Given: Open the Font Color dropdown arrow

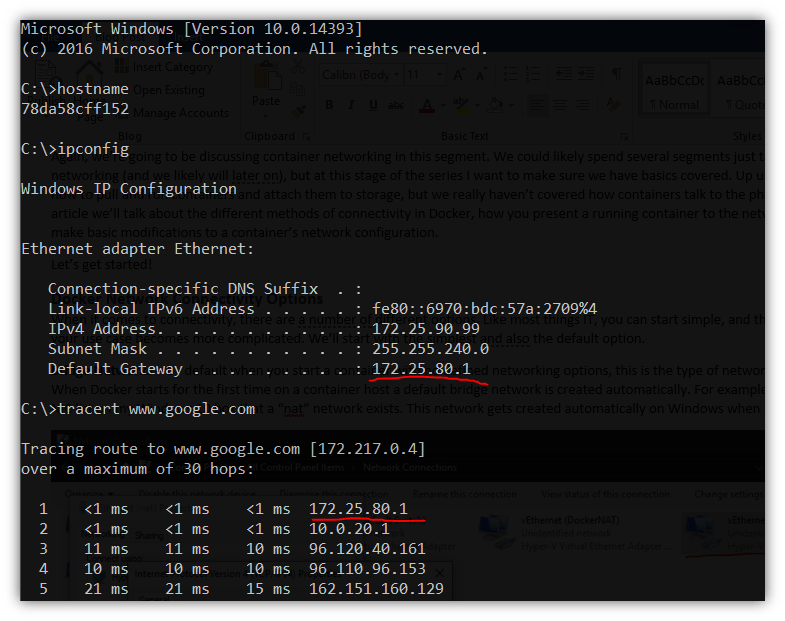Looking at the screenshot, I should click(x=443, y=105).
